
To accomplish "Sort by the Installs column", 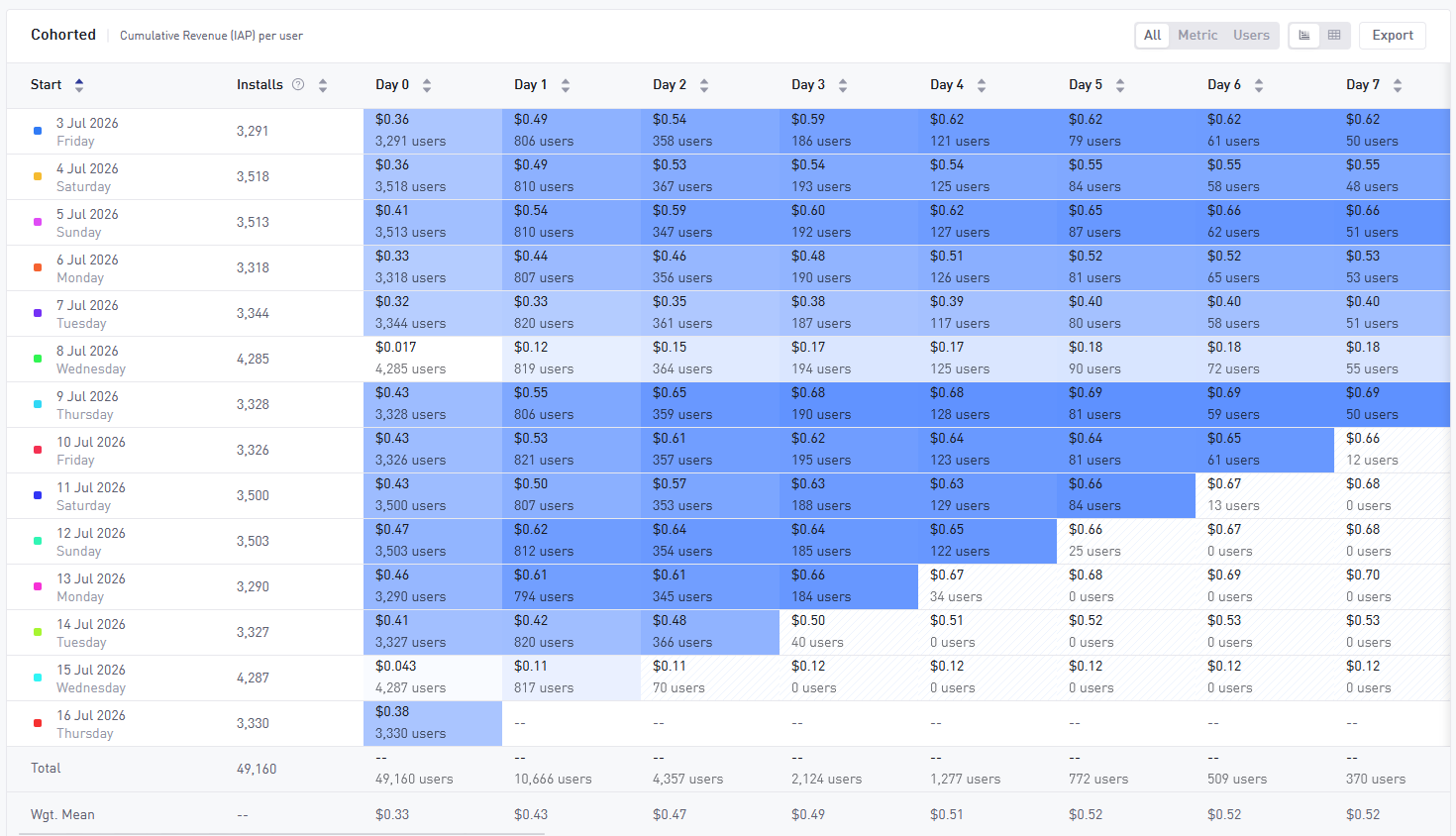I will coord(323,85).
